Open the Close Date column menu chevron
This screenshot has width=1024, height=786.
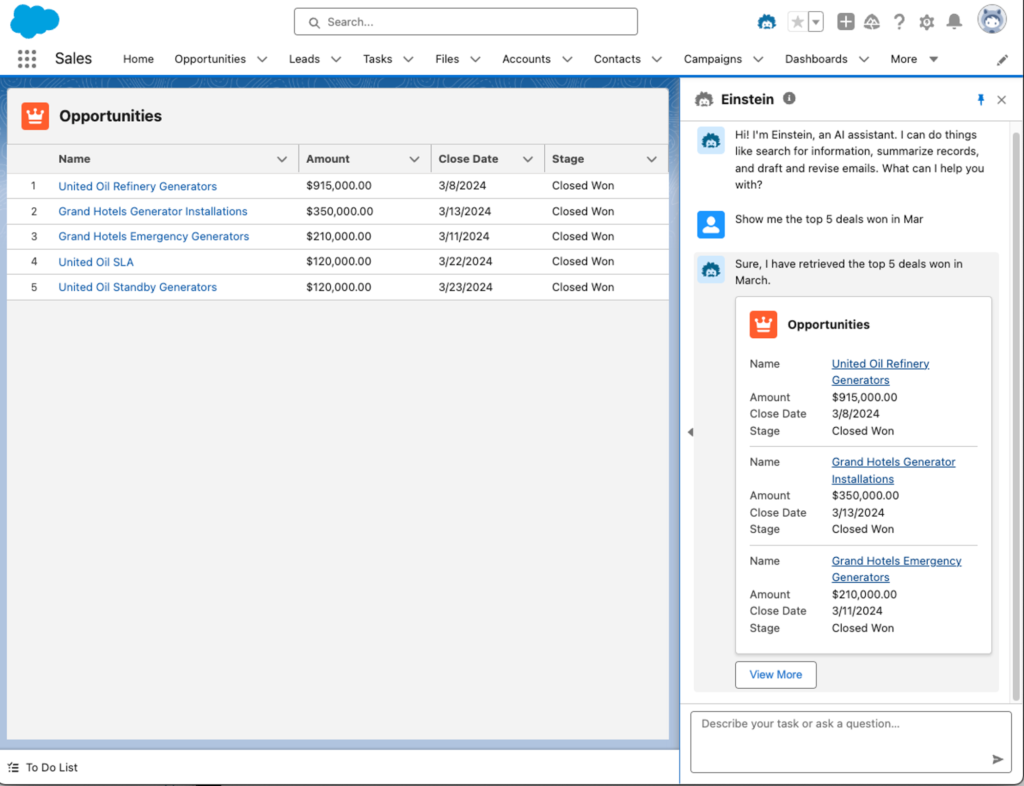coord(528,159)
